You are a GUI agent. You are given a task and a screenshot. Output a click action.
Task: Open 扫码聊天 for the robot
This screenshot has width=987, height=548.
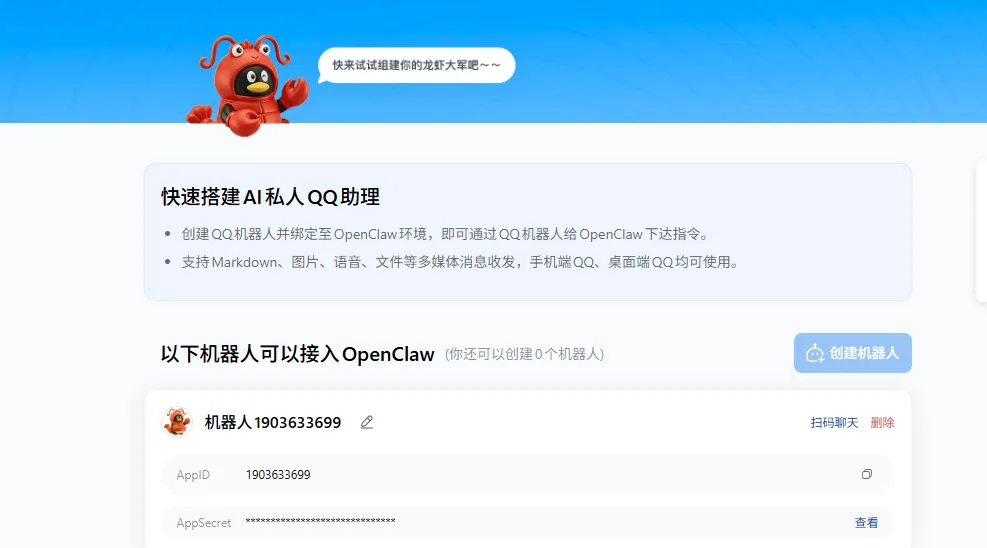pyautogui.click(x=834, y=423)
